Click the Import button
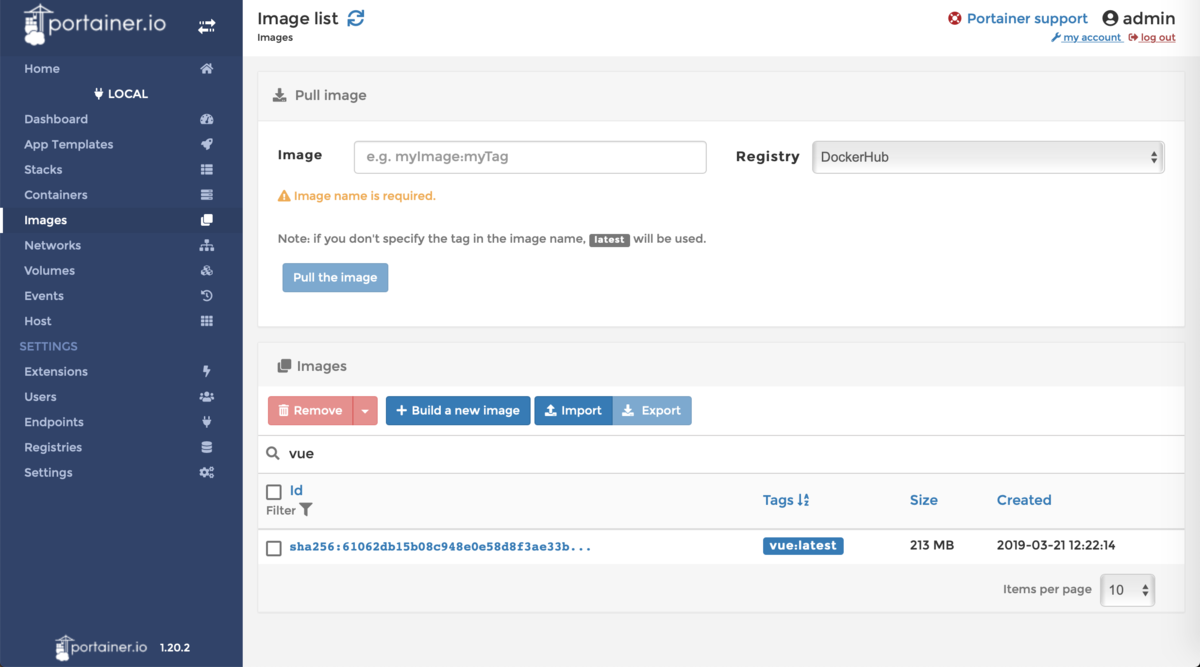Viewport: 1200px width, 667px height. (x=574, y=411)
